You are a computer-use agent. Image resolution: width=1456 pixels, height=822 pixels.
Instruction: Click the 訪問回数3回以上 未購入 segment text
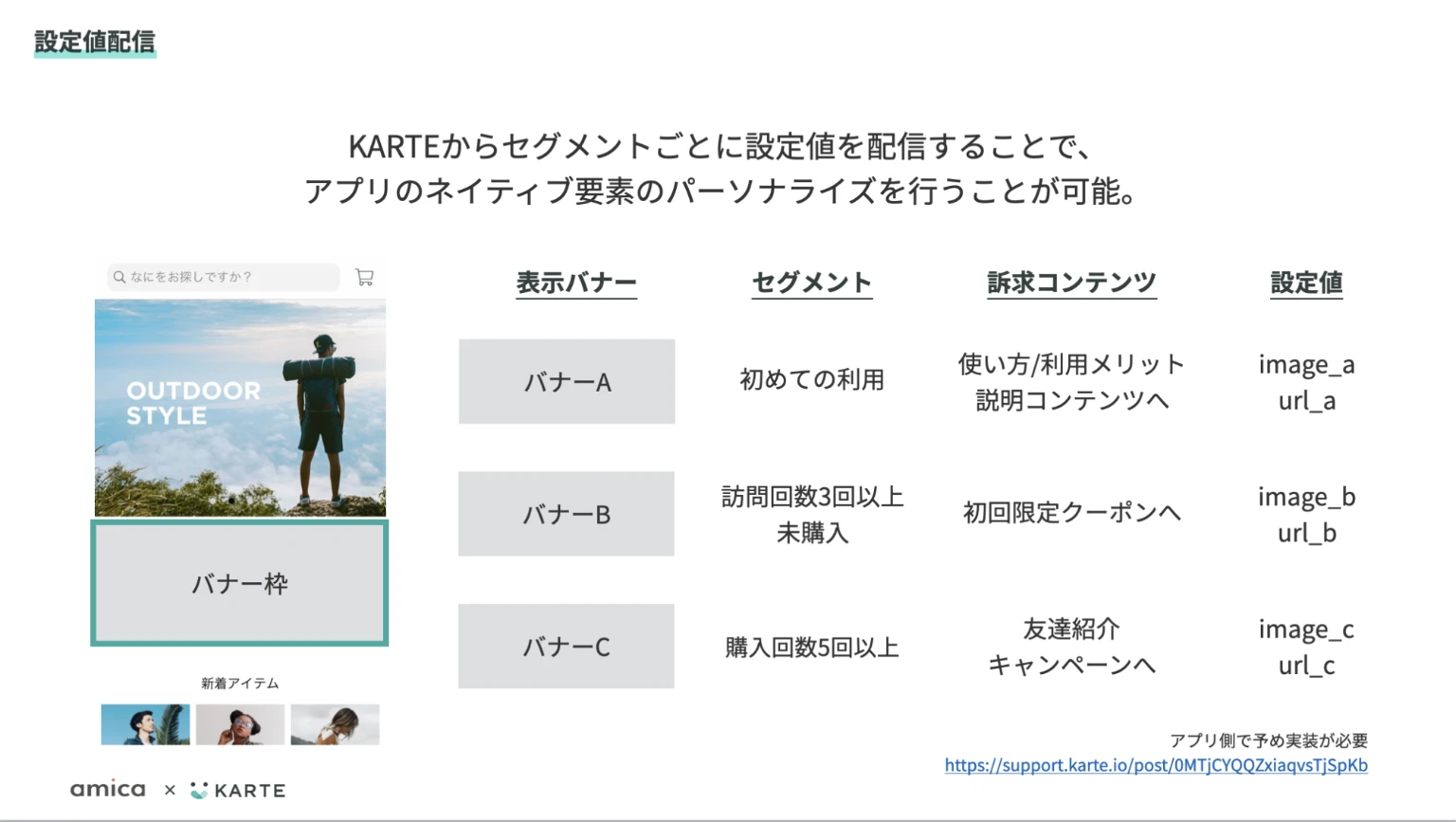point(812,515)
